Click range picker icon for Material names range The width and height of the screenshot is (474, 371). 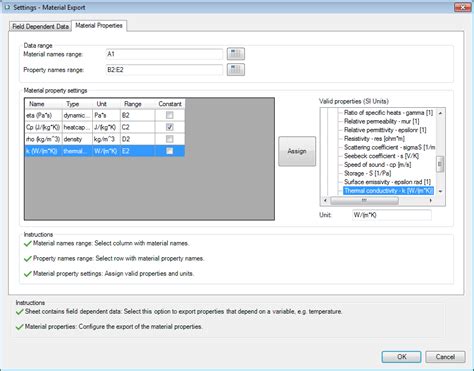coord(236,54)
